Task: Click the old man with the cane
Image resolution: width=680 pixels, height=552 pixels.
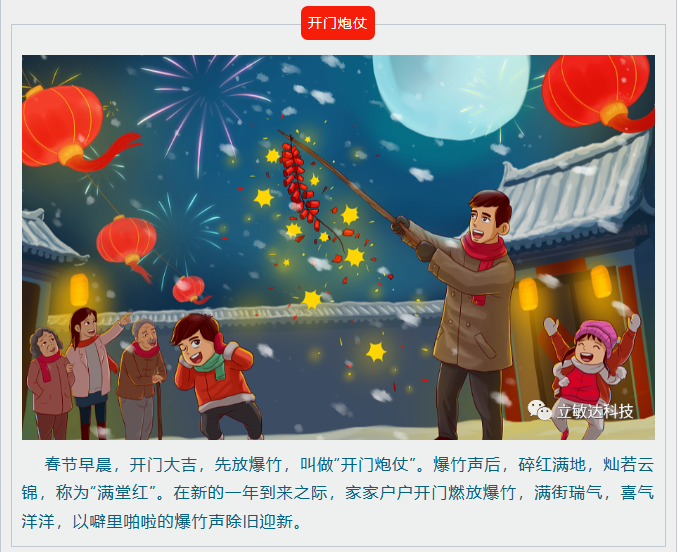Action: pyautogui.click(x=141, y=379)
